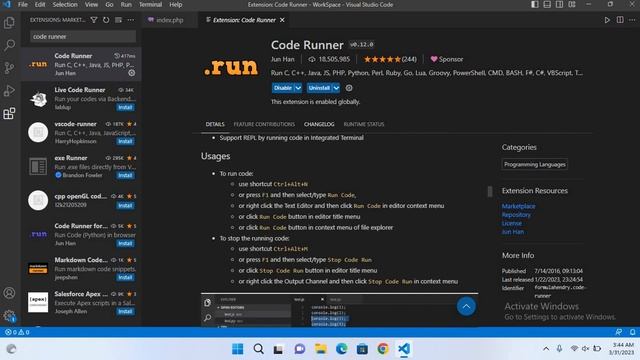Open Manage gear in activity bar
The image size is (640, 360).
(9, 316)
